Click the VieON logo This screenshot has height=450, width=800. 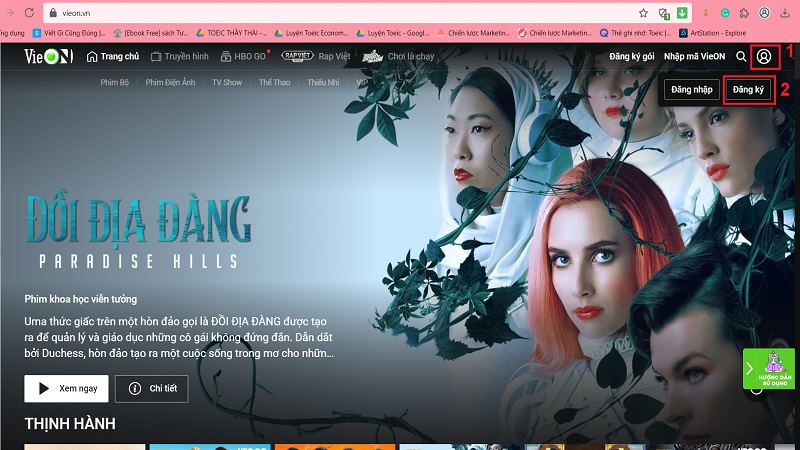[x=49, y=57]
